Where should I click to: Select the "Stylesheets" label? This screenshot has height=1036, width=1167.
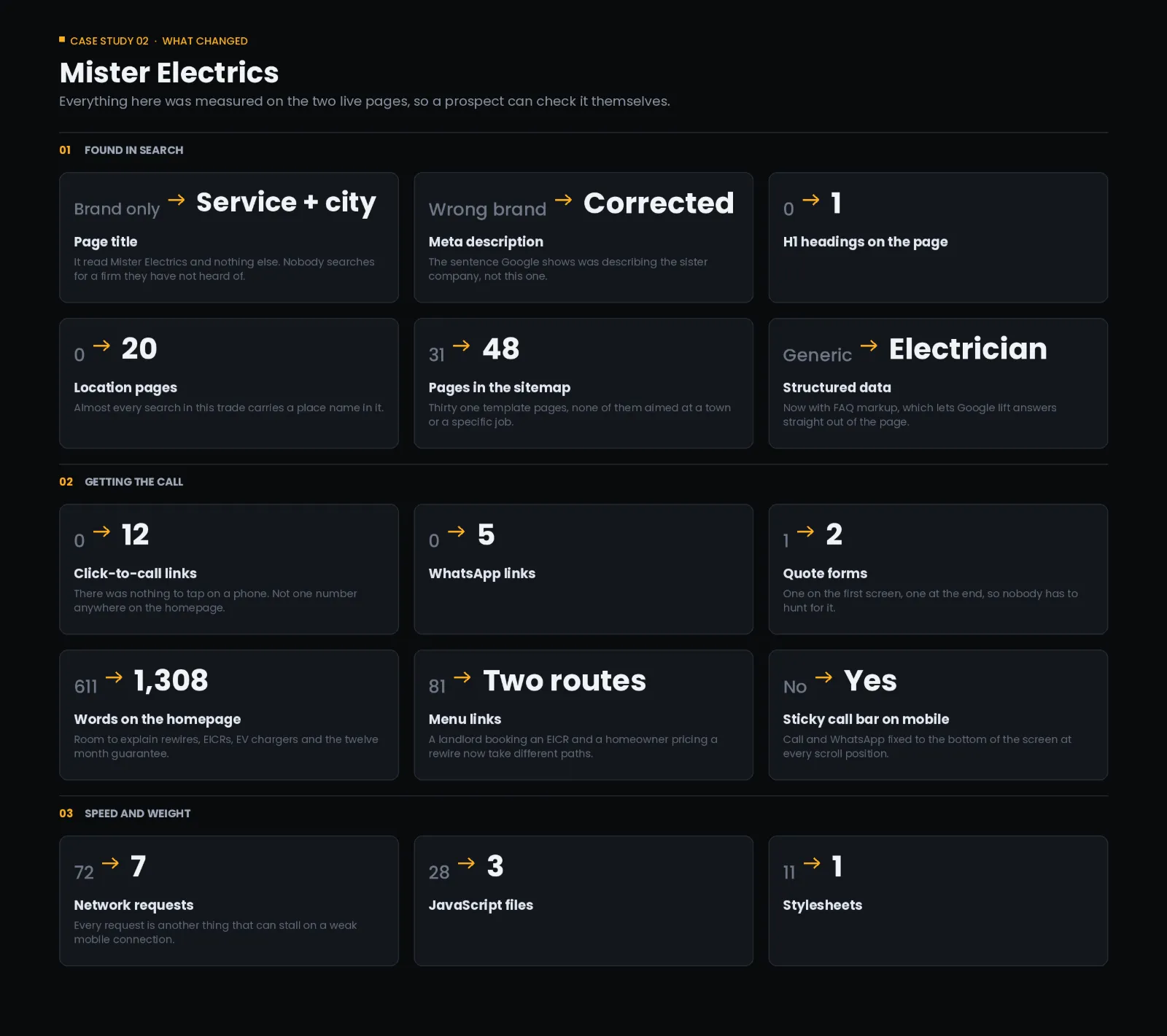pos(823,905)
